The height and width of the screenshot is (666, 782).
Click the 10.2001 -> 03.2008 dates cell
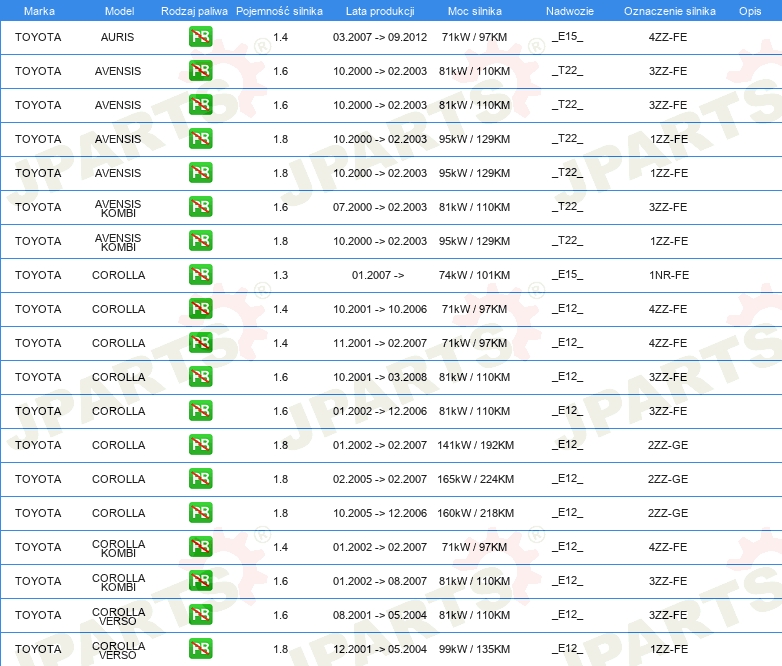[x=380, y=377]
